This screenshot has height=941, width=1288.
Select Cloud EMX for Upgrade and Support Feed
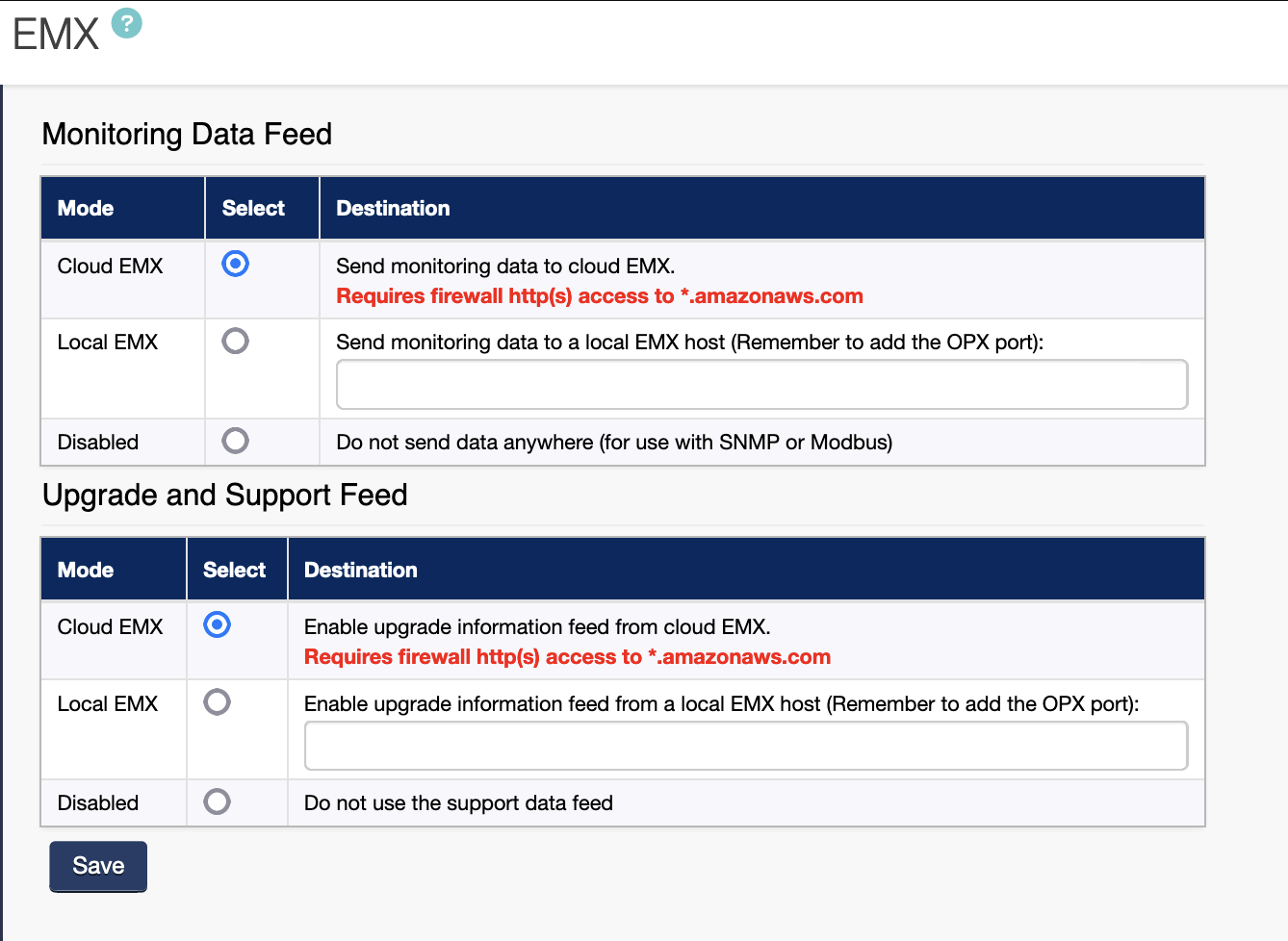218,625
